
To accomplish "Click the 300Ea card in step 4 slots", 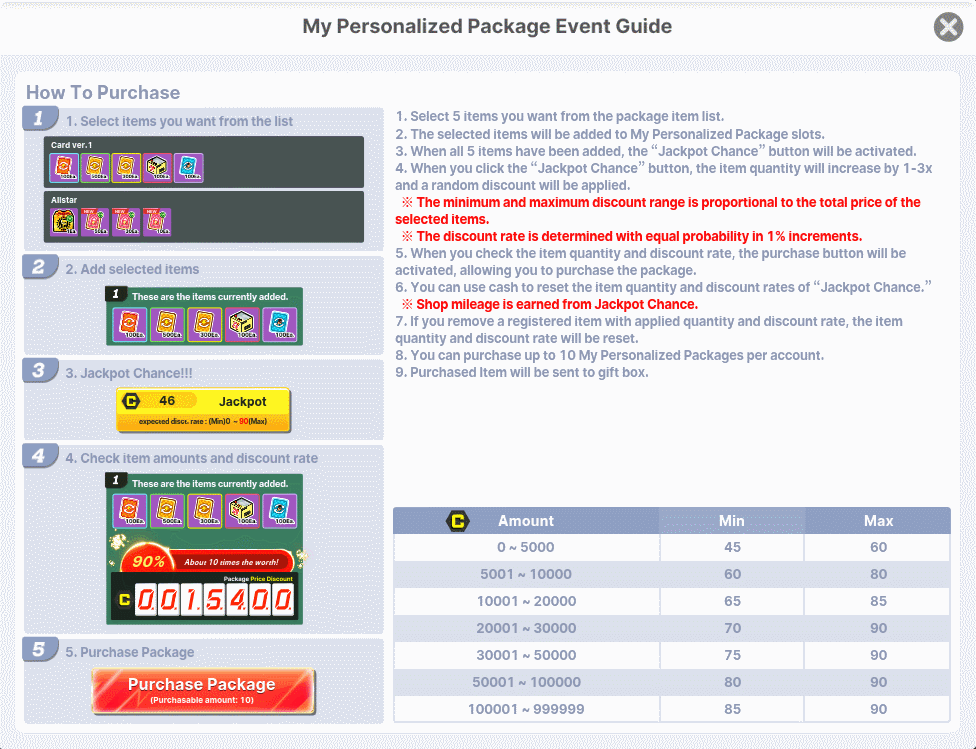I will pyautogui.click(x=205, y=511).
